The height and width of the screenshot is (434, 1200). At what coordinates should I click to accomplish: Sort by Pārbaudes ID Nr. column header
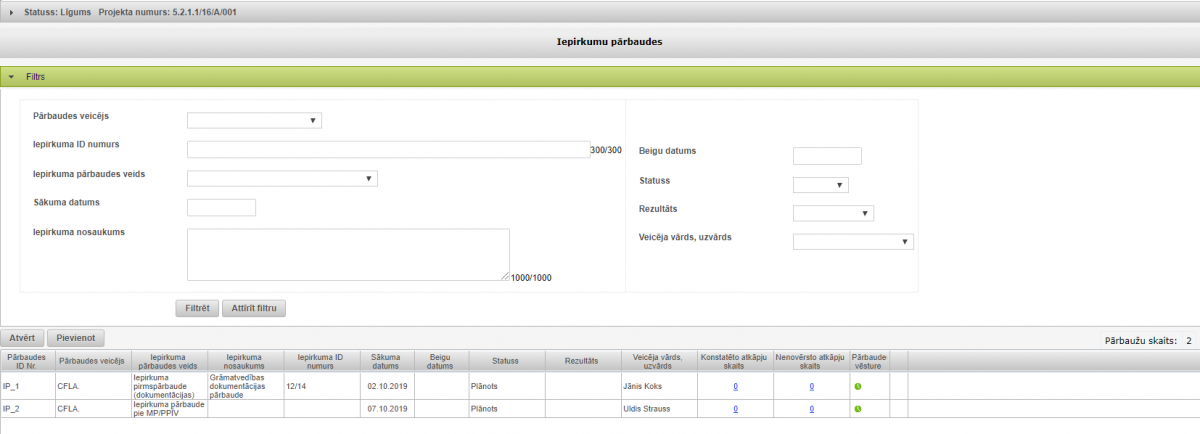click(x=27, y=360)
